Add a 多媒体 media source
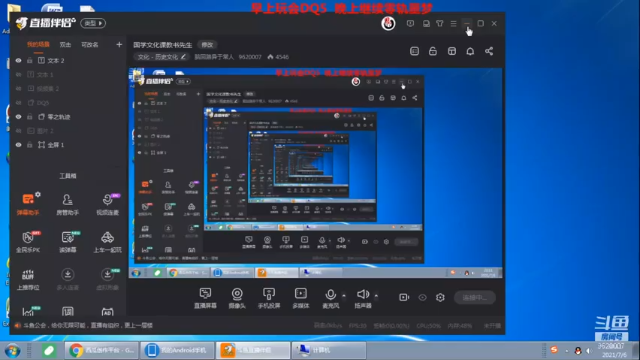640x360 pixels. point(301,298)
